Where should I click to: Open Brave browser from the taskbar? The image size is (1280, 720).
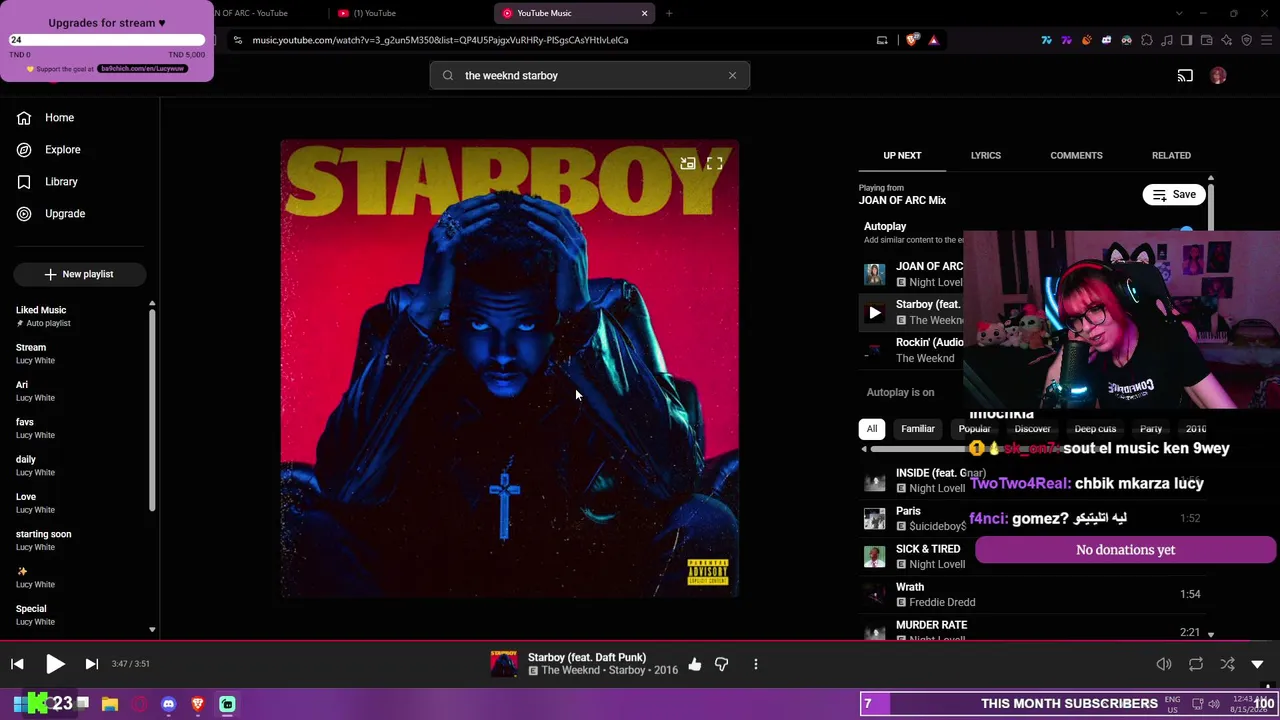point(198,704)
